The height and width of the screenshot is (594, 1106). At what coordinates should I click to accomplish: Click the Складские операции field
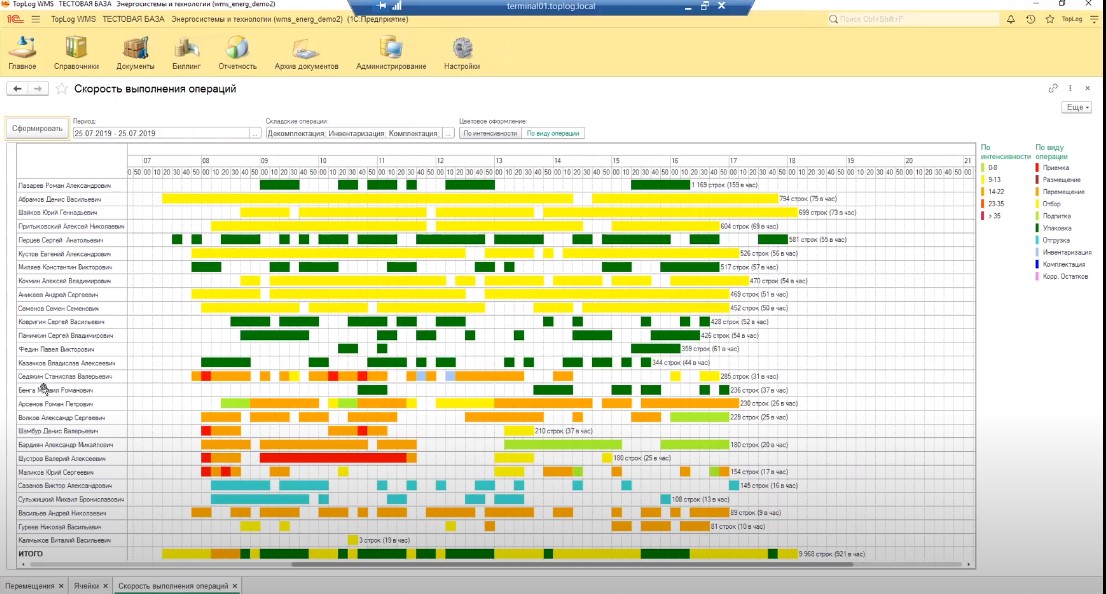(353, 133)
